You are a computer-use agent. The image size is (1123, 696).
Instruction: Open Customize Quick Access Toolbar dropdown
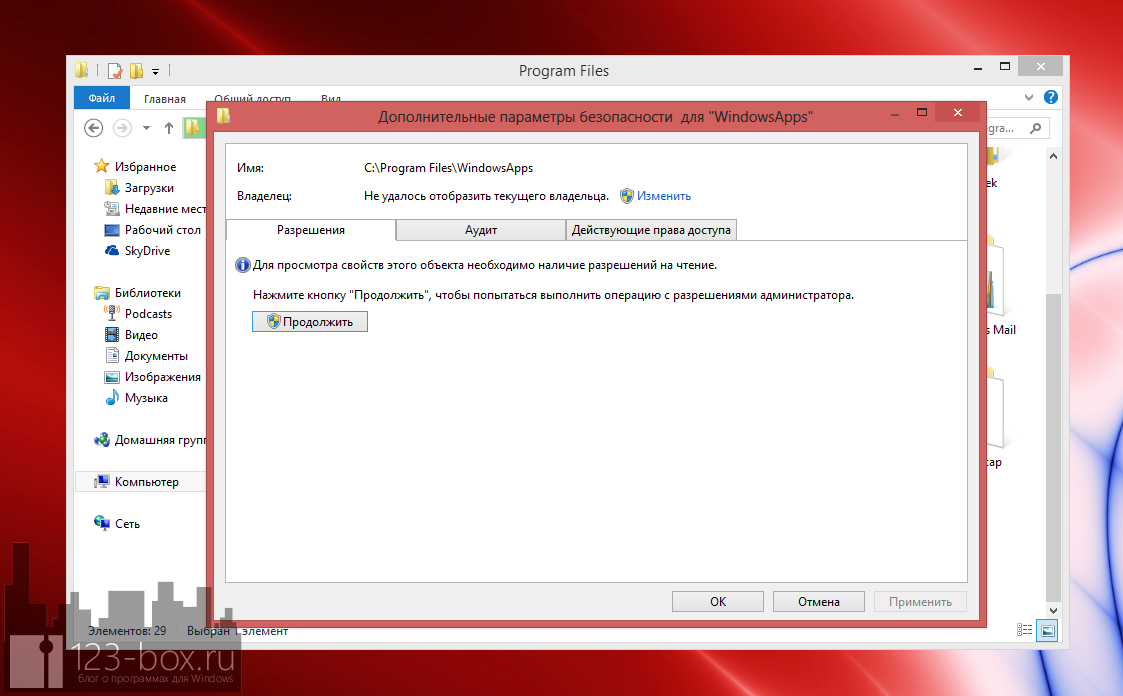tap(155, 72)
